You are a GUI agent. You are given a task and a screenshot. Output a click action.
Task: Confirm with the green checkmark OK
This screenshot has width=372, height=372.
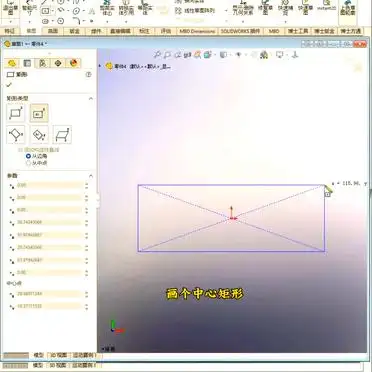point(9,85)
